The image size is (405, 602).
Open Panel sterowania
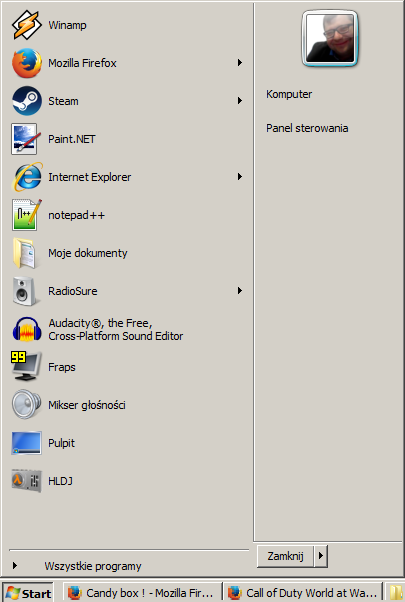(x=307, y=128)
